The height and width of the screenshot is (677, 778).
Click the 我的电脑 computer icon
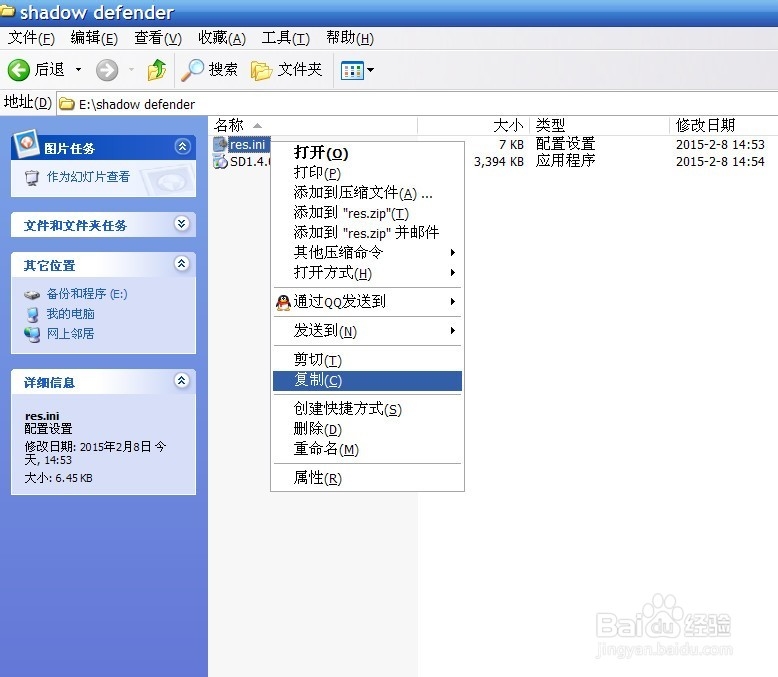(32, 314)
